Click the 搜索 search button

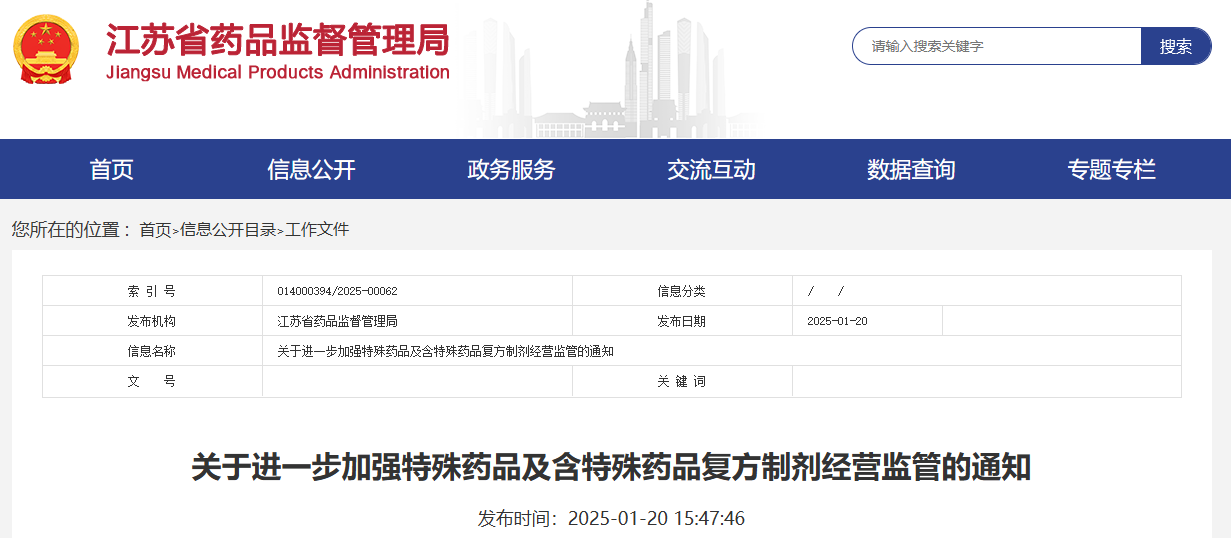coord(1176,46)
